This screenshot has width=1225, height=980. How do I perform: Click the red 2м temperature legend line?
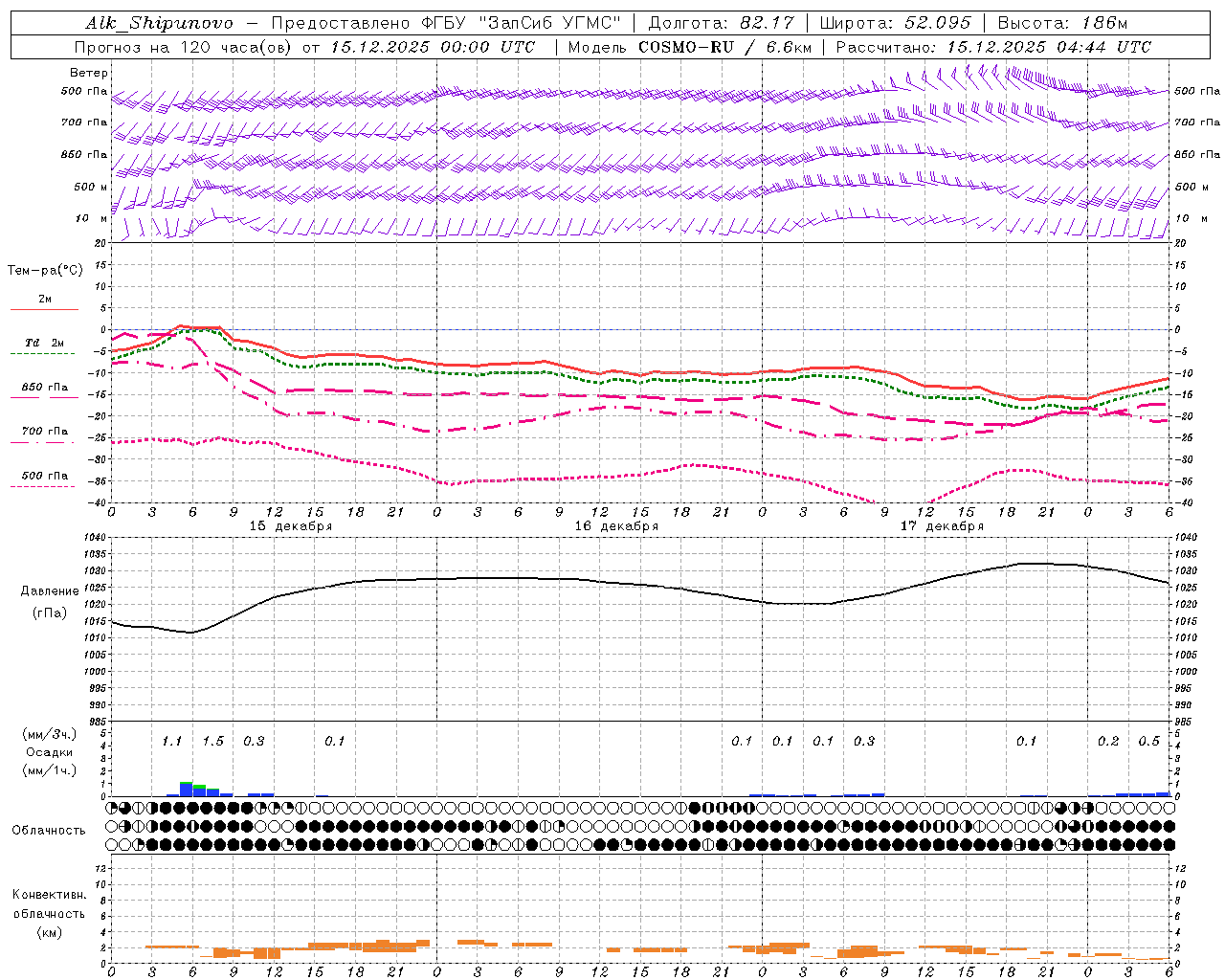(x=44, y=309)
